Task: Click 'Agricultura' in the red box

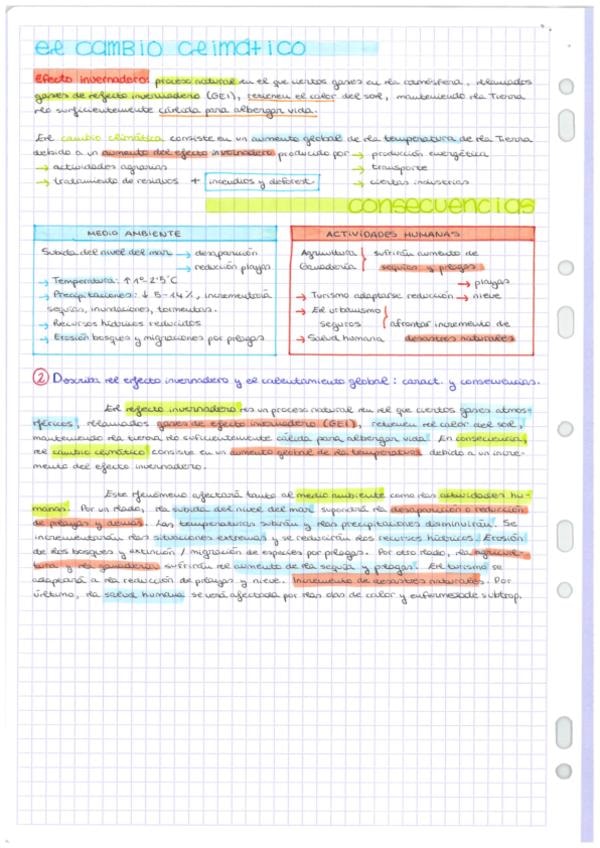Action: click(328, 253)
